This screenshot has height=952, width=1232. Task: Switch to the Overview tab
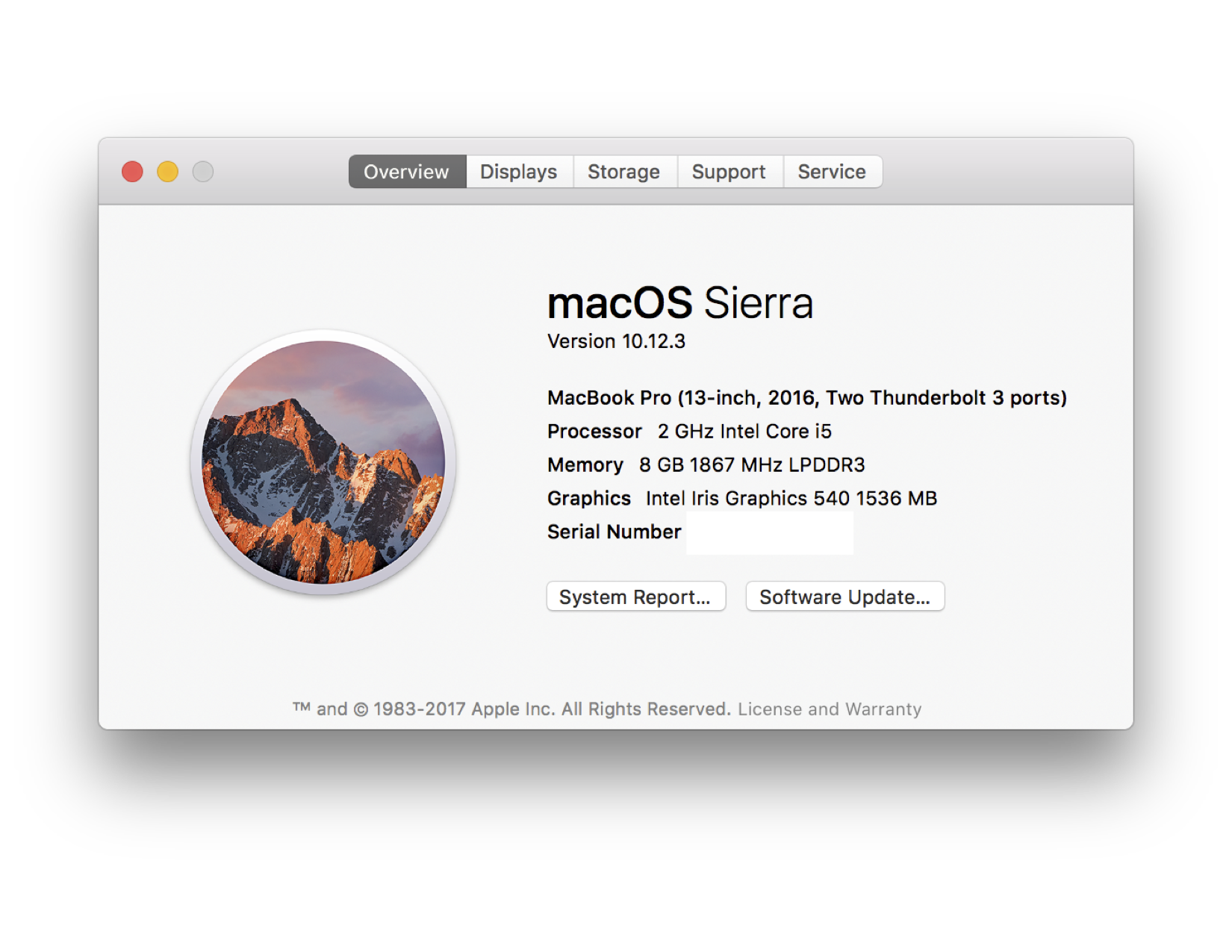[407, 172]
